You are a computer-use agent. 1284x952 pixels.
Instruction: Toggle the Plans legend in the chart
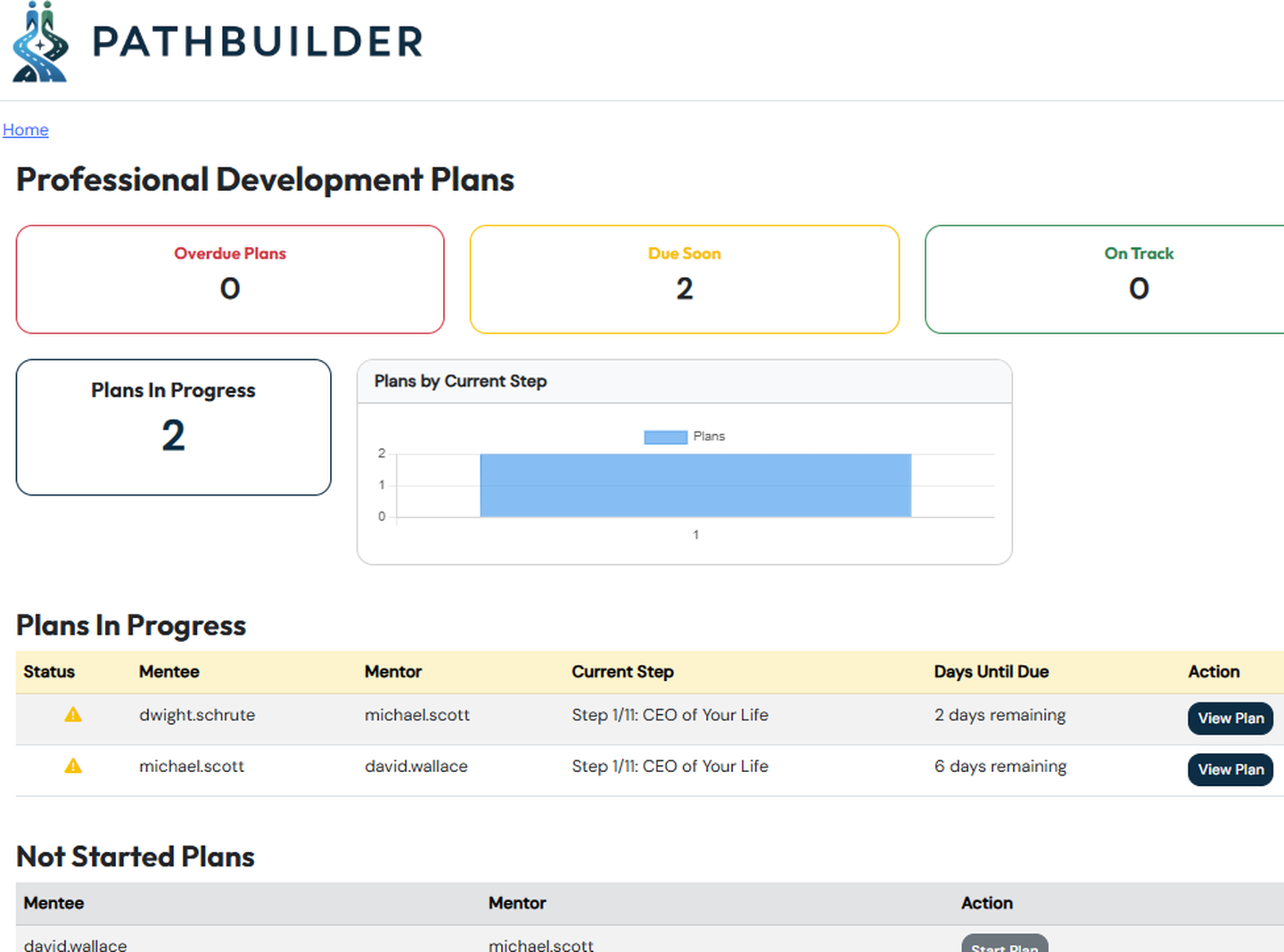[684, 437]
